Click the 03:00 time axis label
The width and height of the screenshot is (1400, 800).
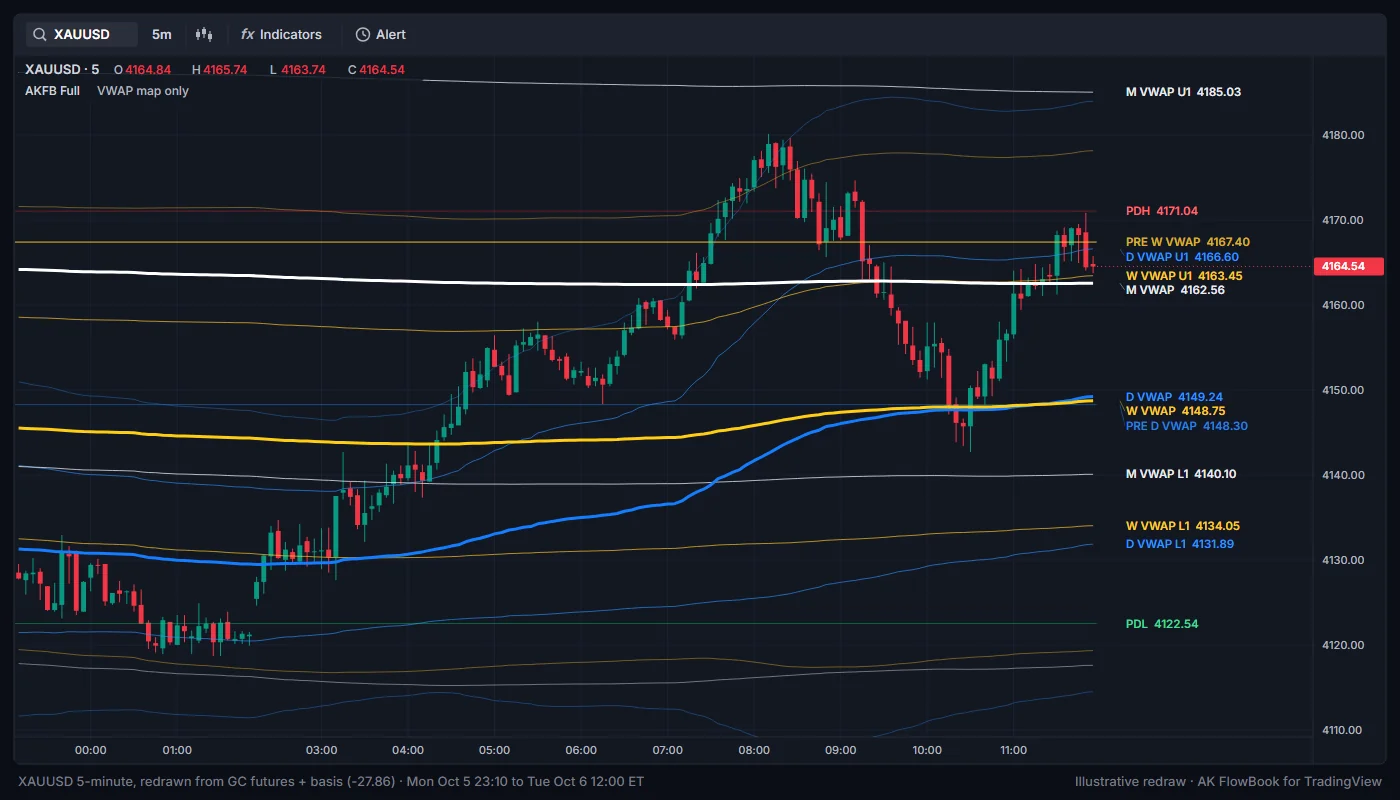tap(322, 750)
